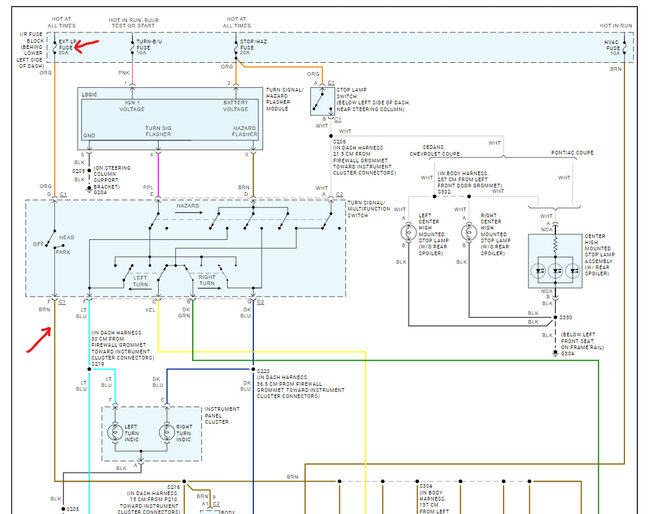
Task: Click the left turn indicator bulb symbol
Action: 115,432
